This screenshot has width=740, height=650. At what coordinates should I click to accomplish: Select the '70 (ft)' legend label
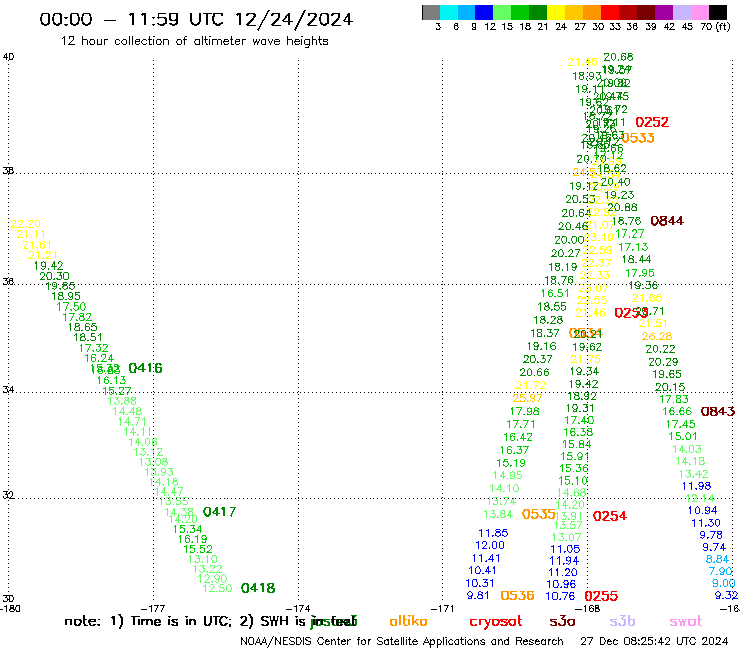[715, 26]
